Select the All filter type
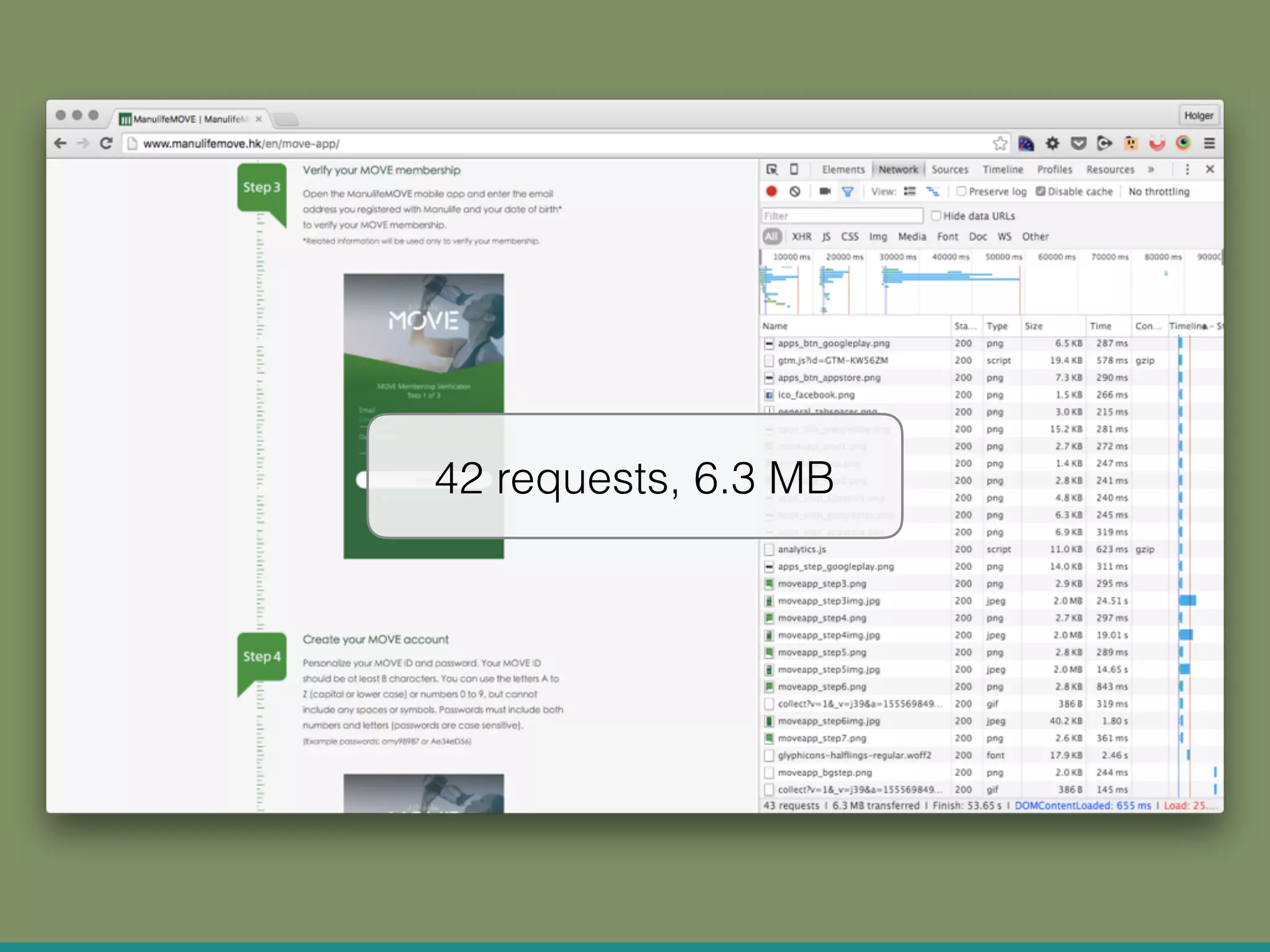Screen dimensions: 1270x952 tap(771, 236)
